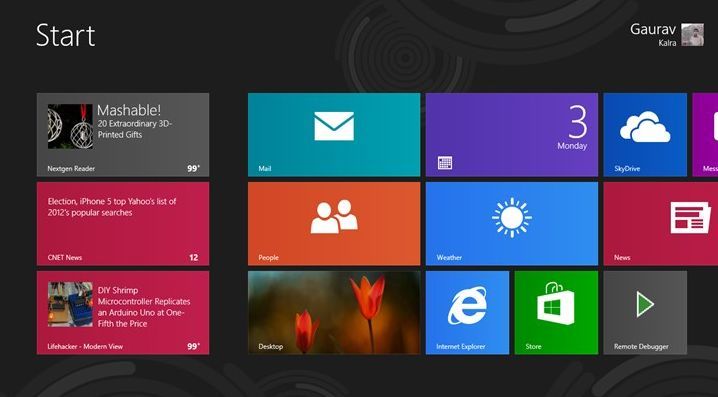Viewport: 718px width, 397px height.
Task: Open the partially visible Messaging tile
Action: (705, 135)
